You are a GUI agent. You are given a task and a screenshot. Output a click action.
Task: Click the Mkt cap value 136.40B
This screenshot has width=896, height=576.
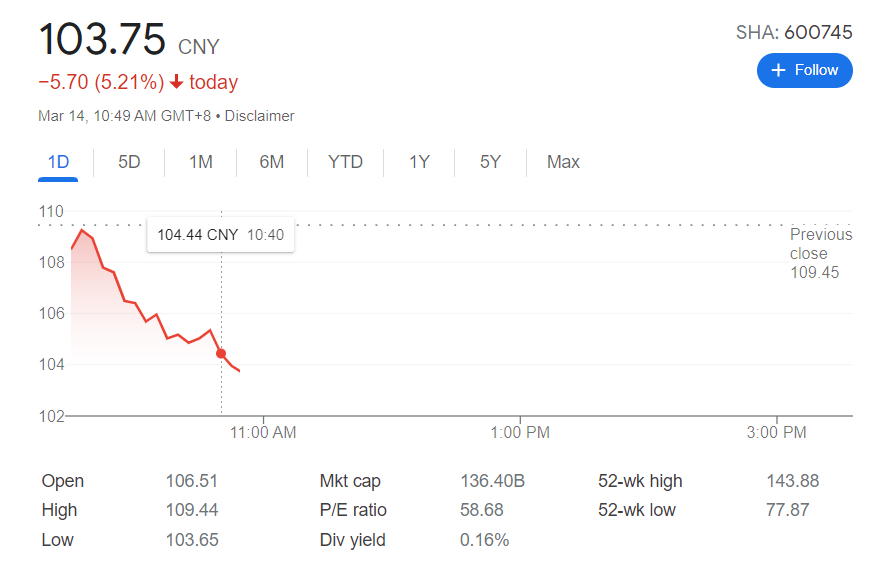492,481
